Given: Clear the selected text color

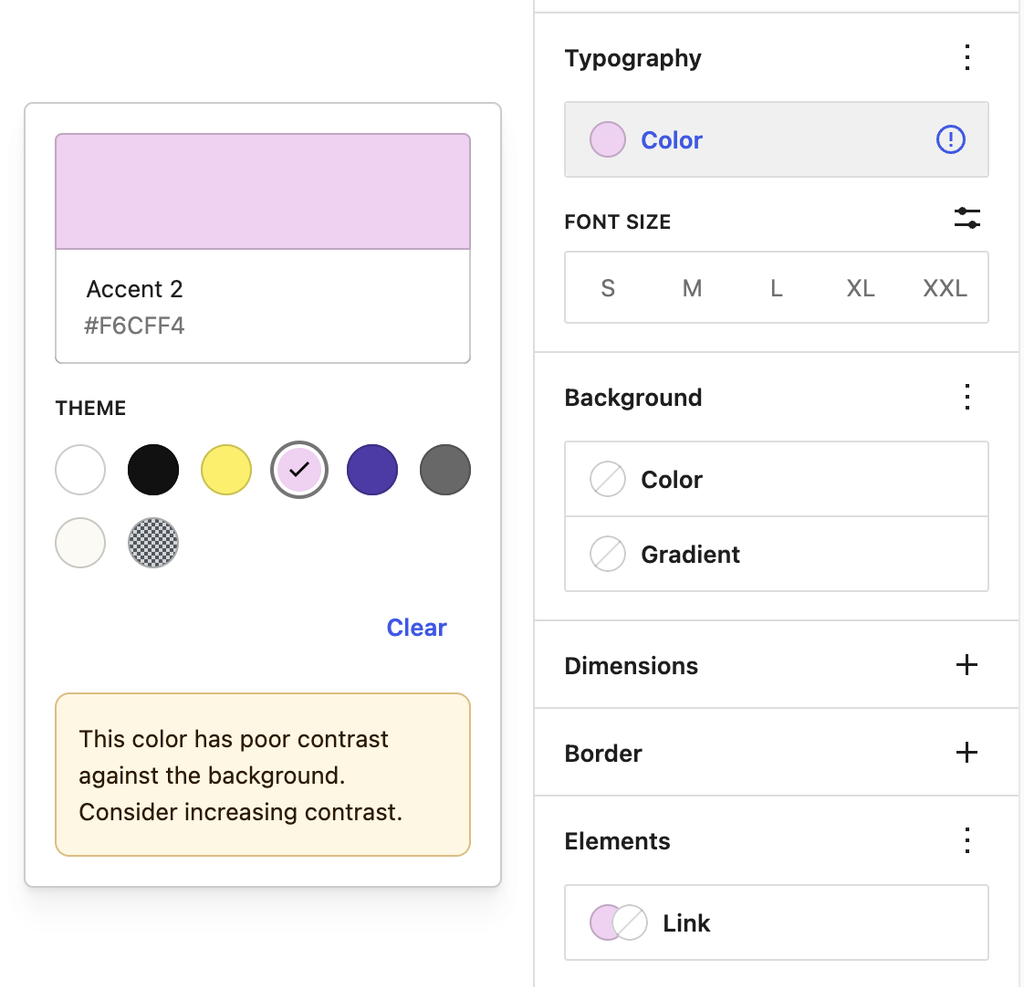Looking at the screenshot, I should point(417,627).
